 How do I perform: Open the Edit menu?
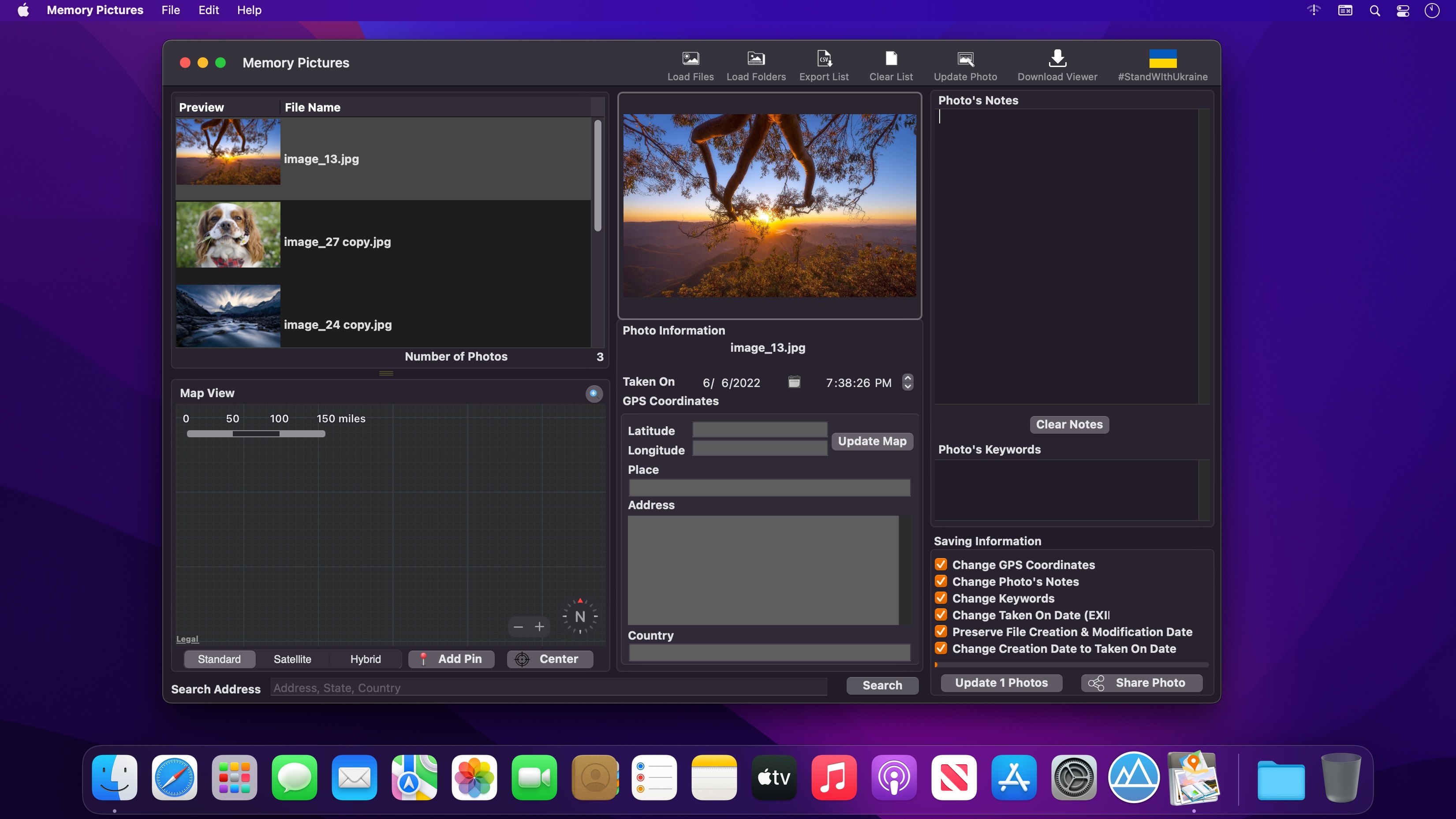tap(209, 10)
